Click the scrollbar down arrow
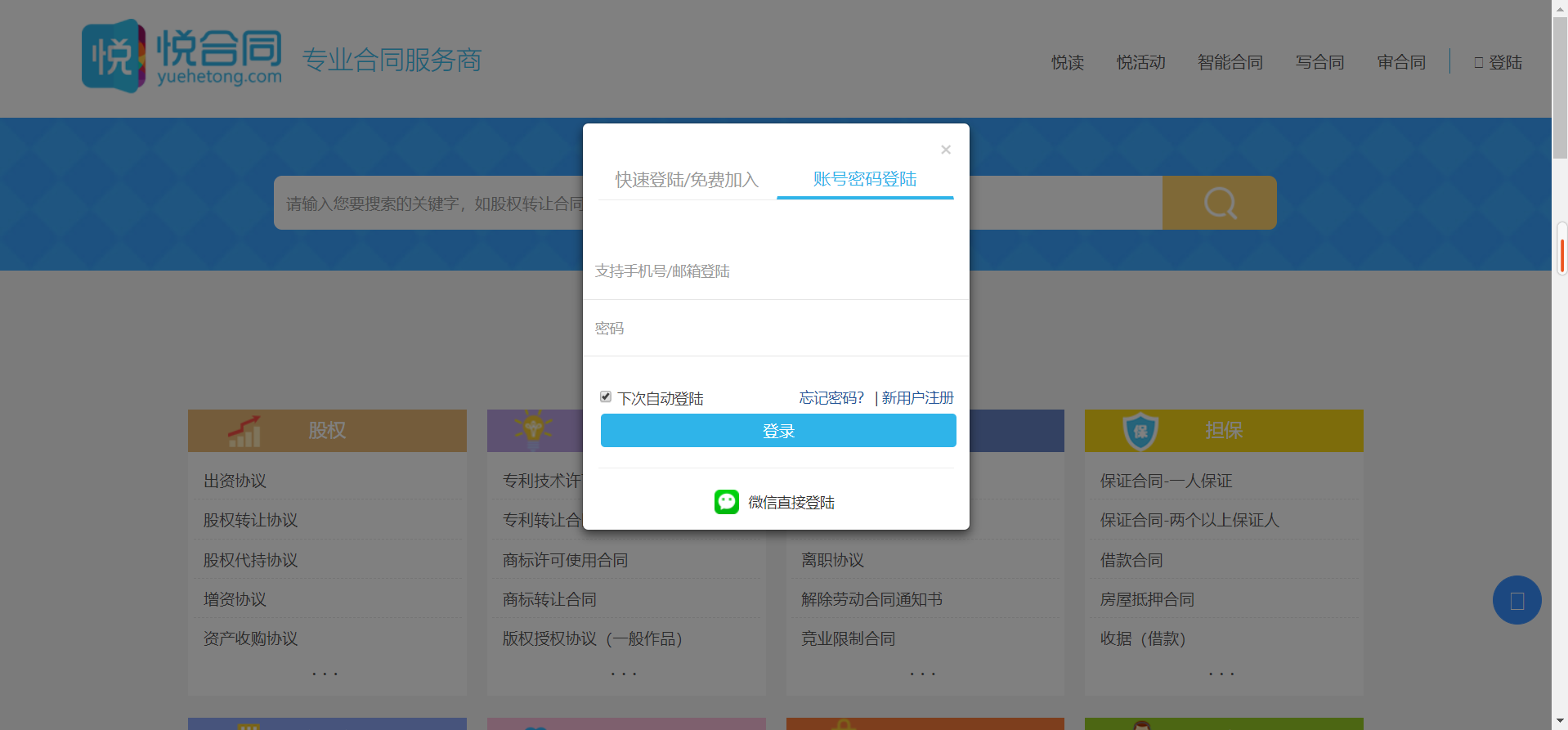The width and height of the screenshot is (1568, 730). 1560,722
